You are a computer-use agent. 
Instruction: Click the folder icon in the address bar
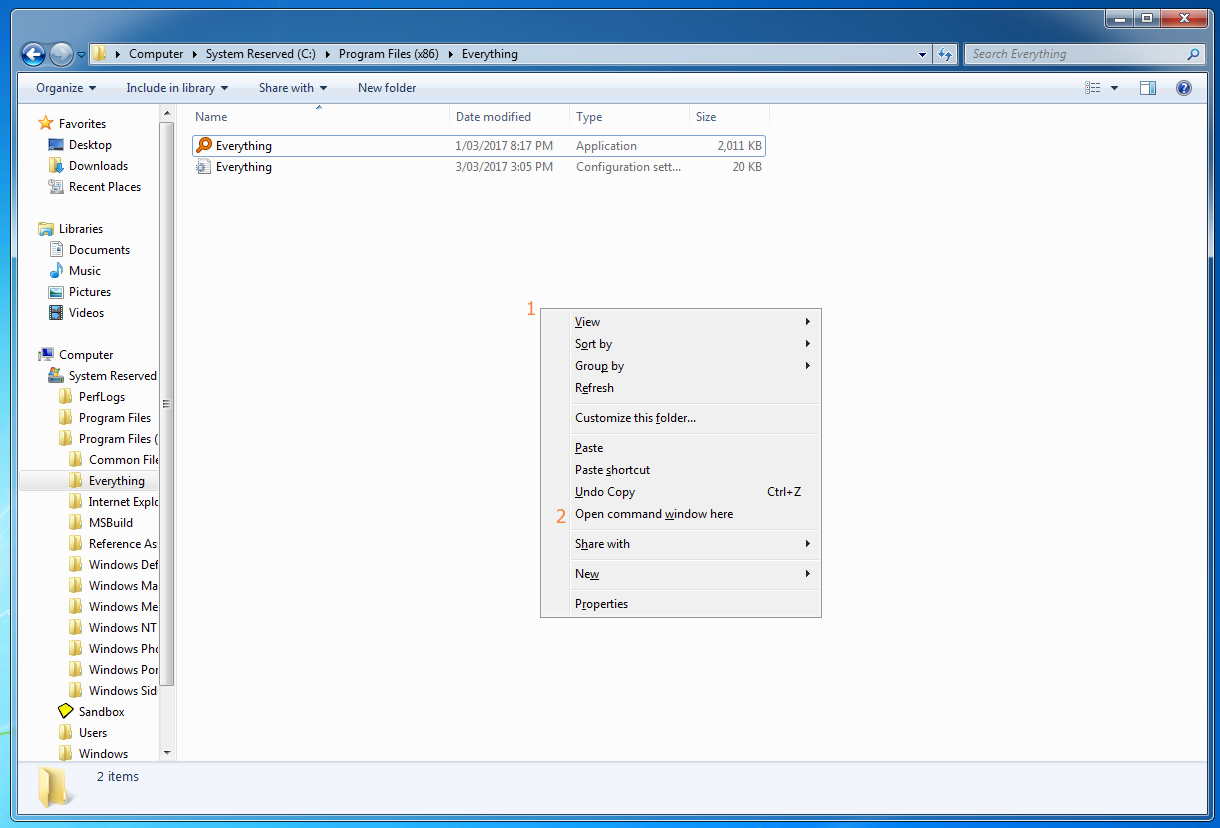(100, 54)
